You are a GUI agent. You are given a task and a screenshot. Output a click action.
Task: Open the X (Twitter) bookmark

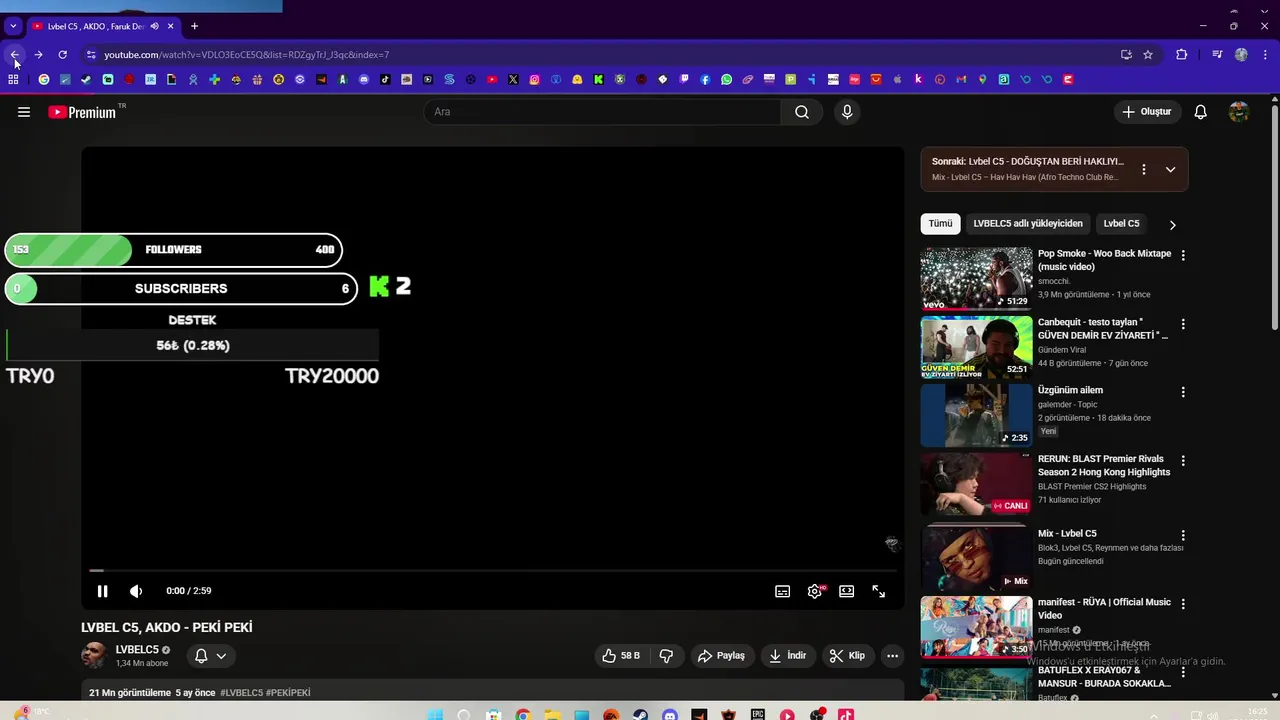click(513, 79)
